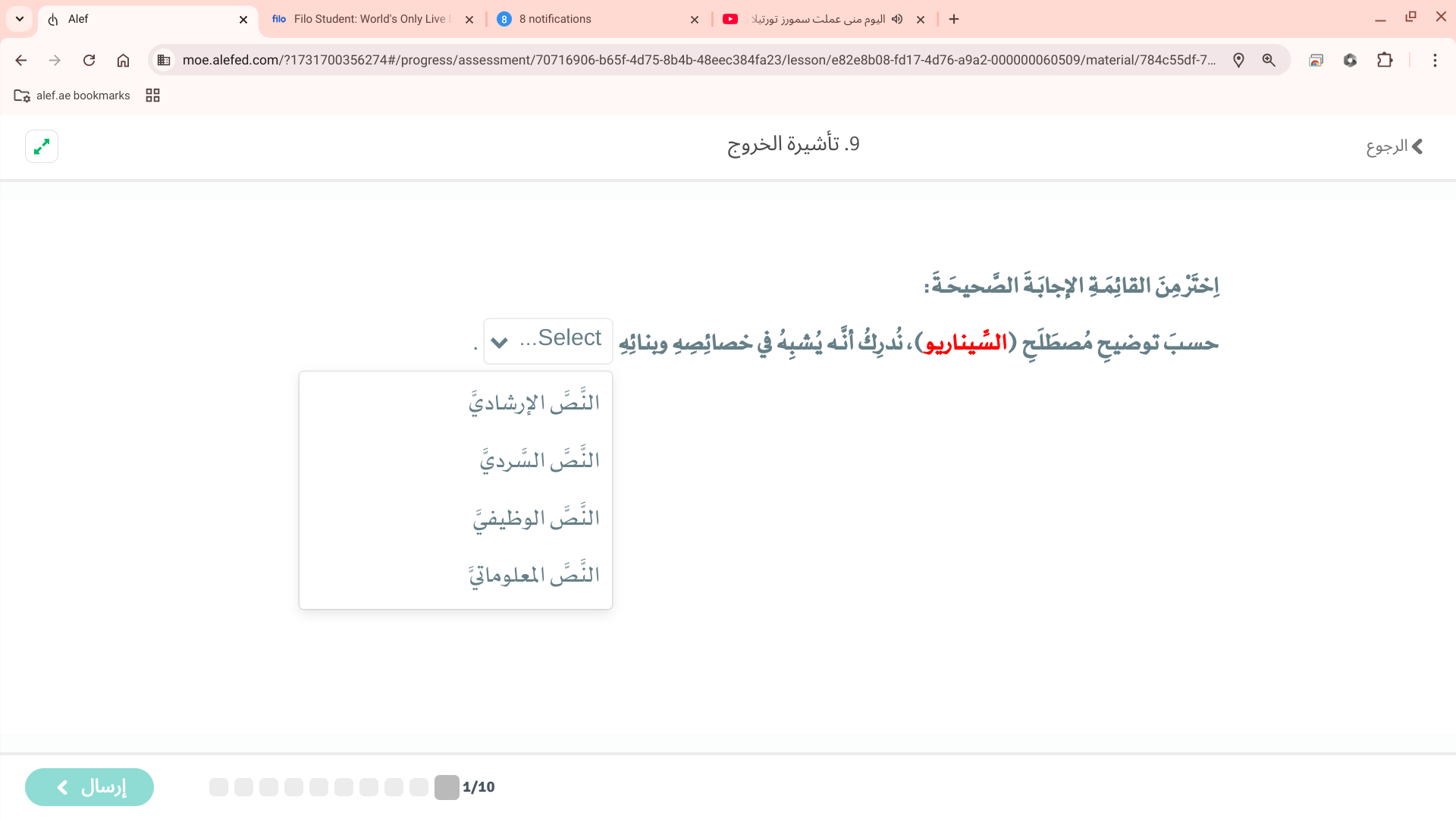Choose النص السردي option in list
This screenshot has height=819, width=1456.
[x=539, y=460]
